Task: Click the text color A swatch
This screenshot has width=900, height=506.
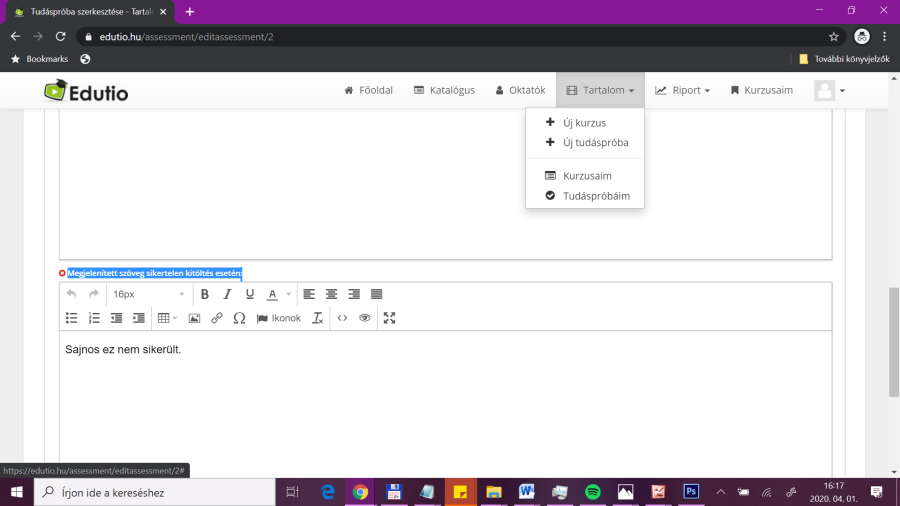Action: coord(272,294)
